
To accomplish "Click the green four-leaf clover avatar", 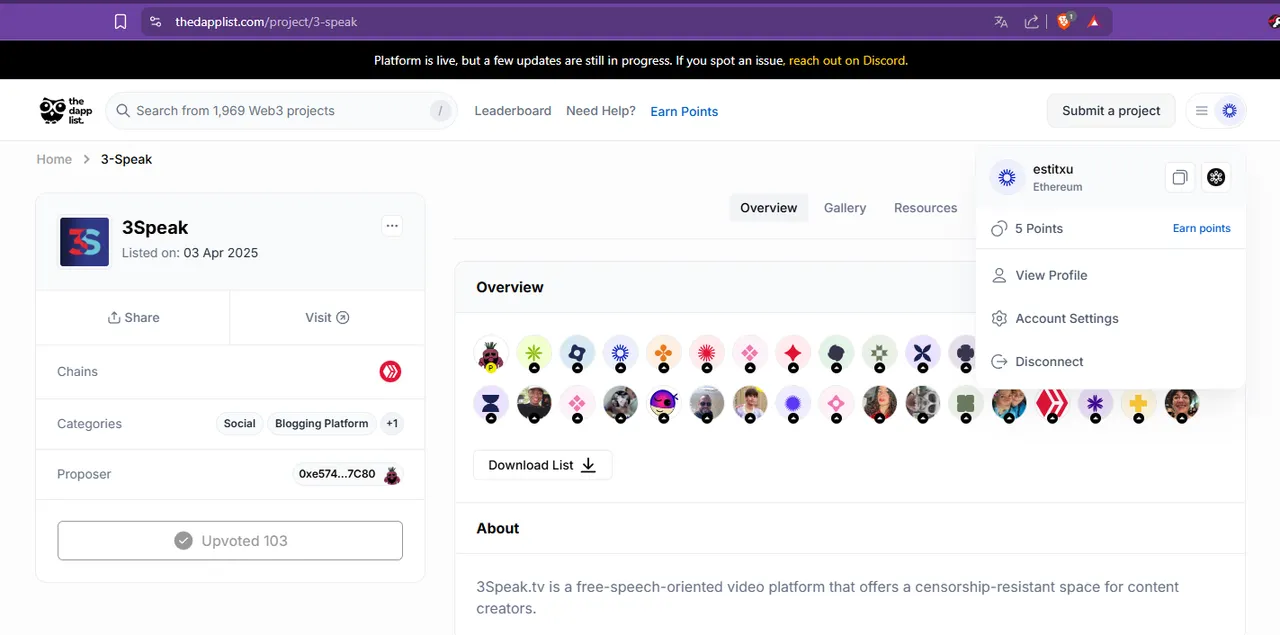I will pos(966,404).
